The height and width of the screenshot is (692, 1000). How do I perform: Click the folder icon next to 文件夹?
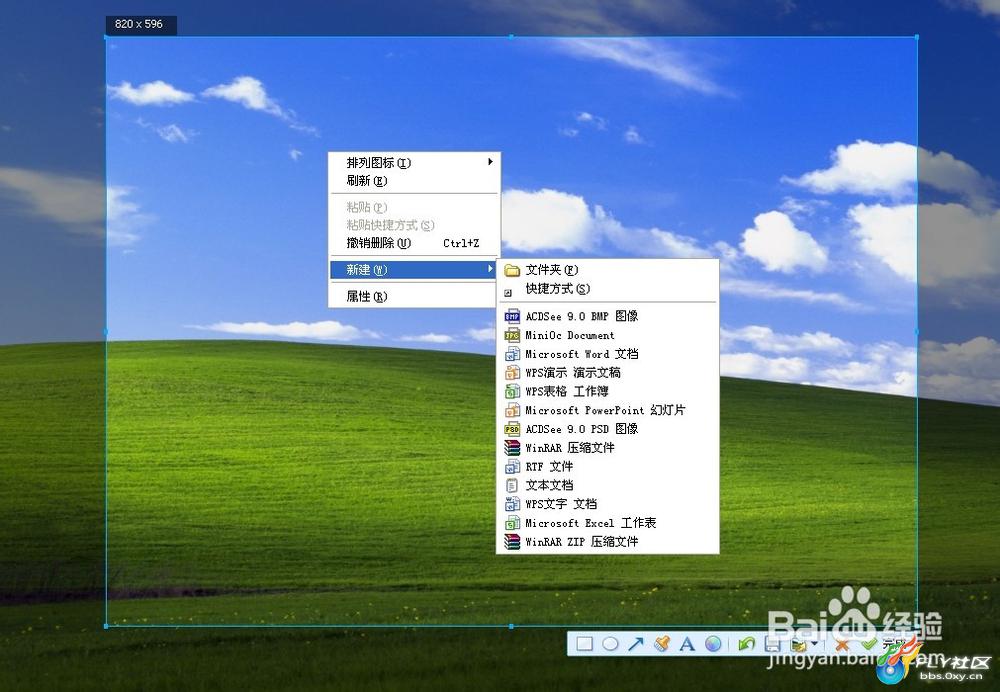512,270
